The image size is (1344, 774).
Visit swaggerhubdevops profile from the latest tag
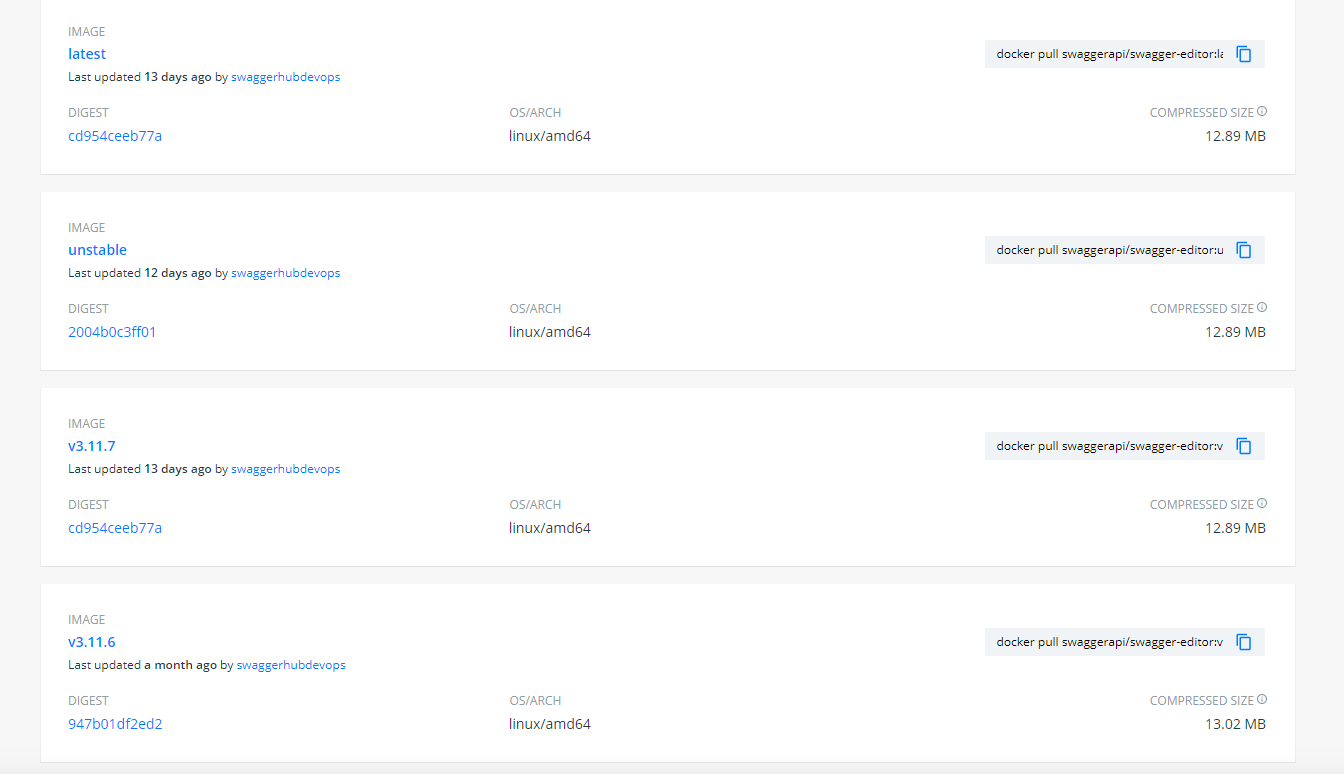click(x=285, y=76)
